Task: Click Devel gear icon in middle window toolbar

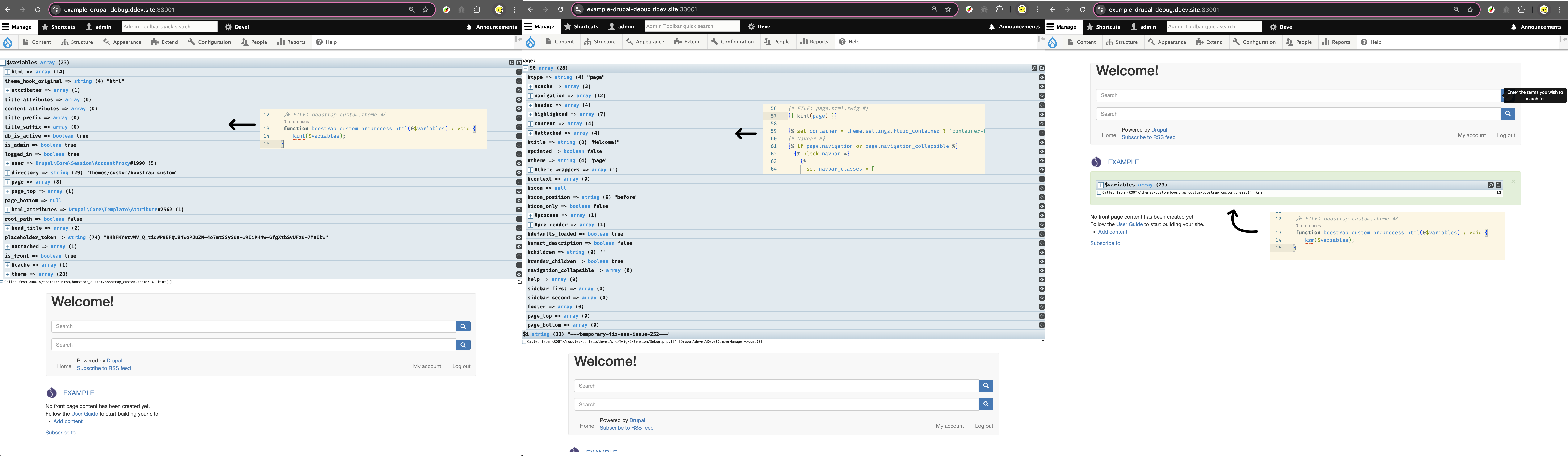Action: (751, 27)
